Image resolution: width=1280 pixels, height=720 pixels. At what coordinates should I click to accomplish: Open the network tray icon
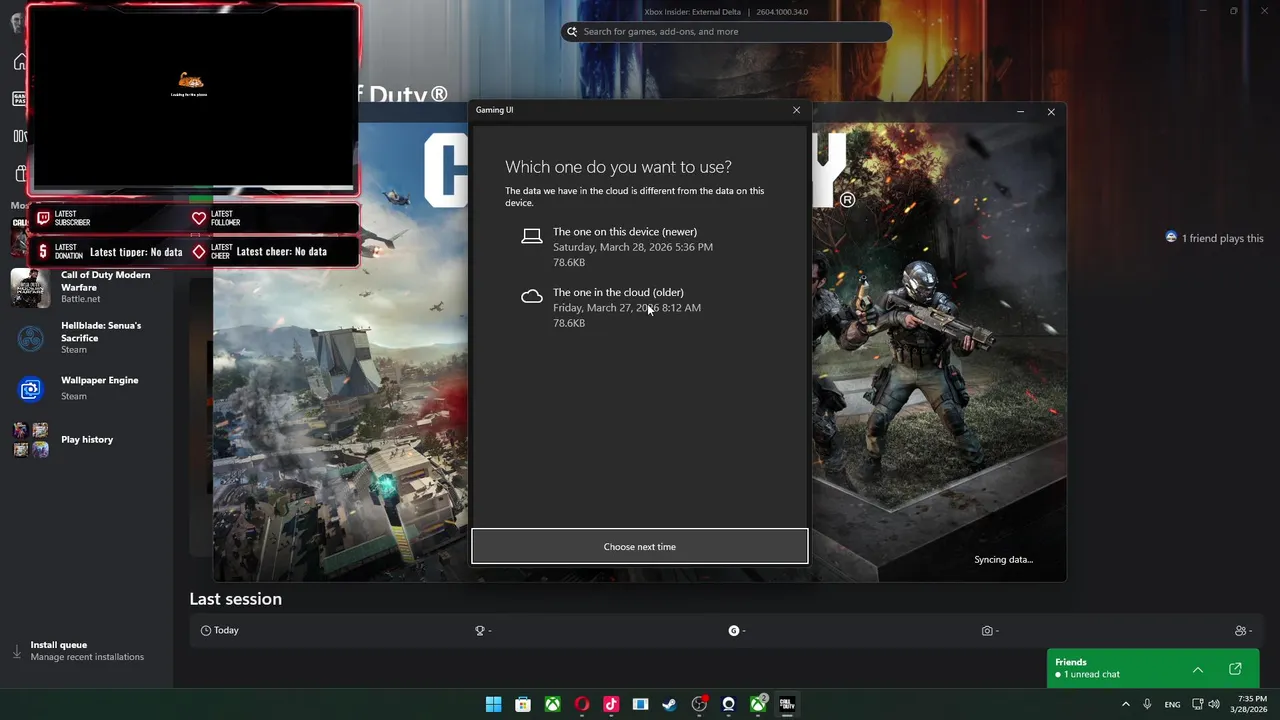1198,704
